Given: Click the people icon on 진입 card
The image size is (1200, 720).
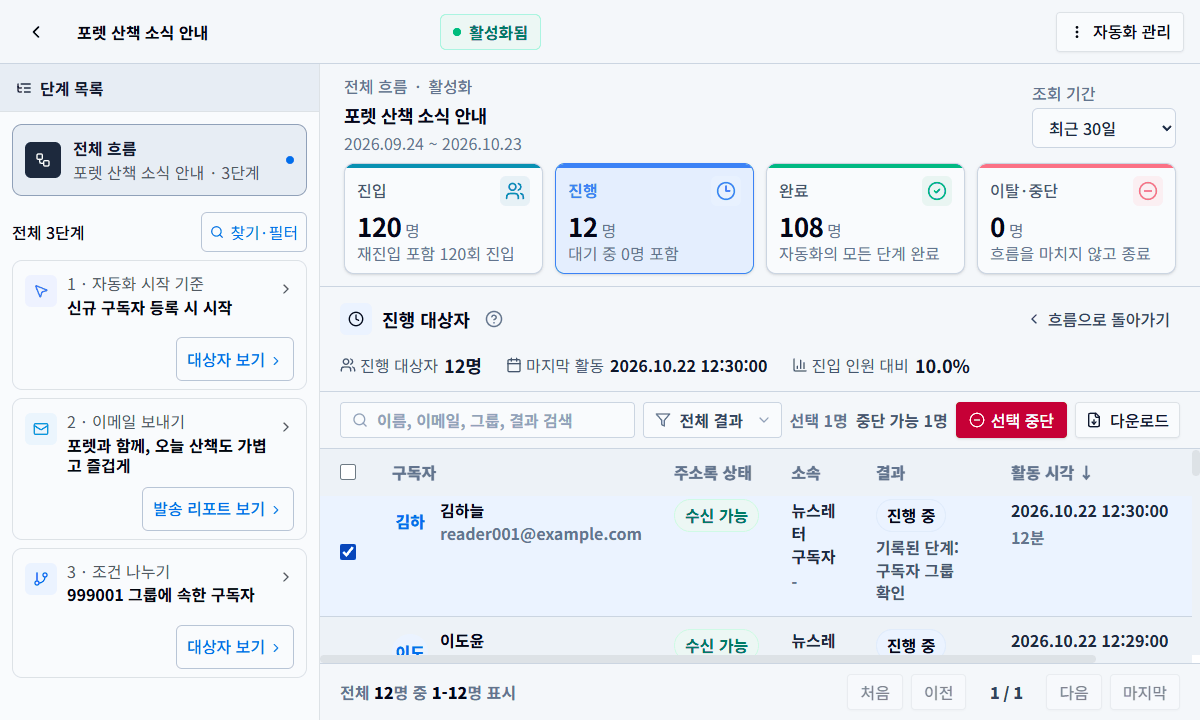Looking at the screenshot, I should tap(515, 191).
